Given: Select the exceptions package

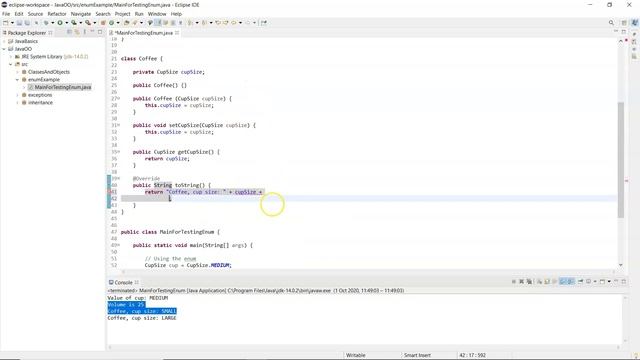Looking at the screenshot, I should coord(40,95).
